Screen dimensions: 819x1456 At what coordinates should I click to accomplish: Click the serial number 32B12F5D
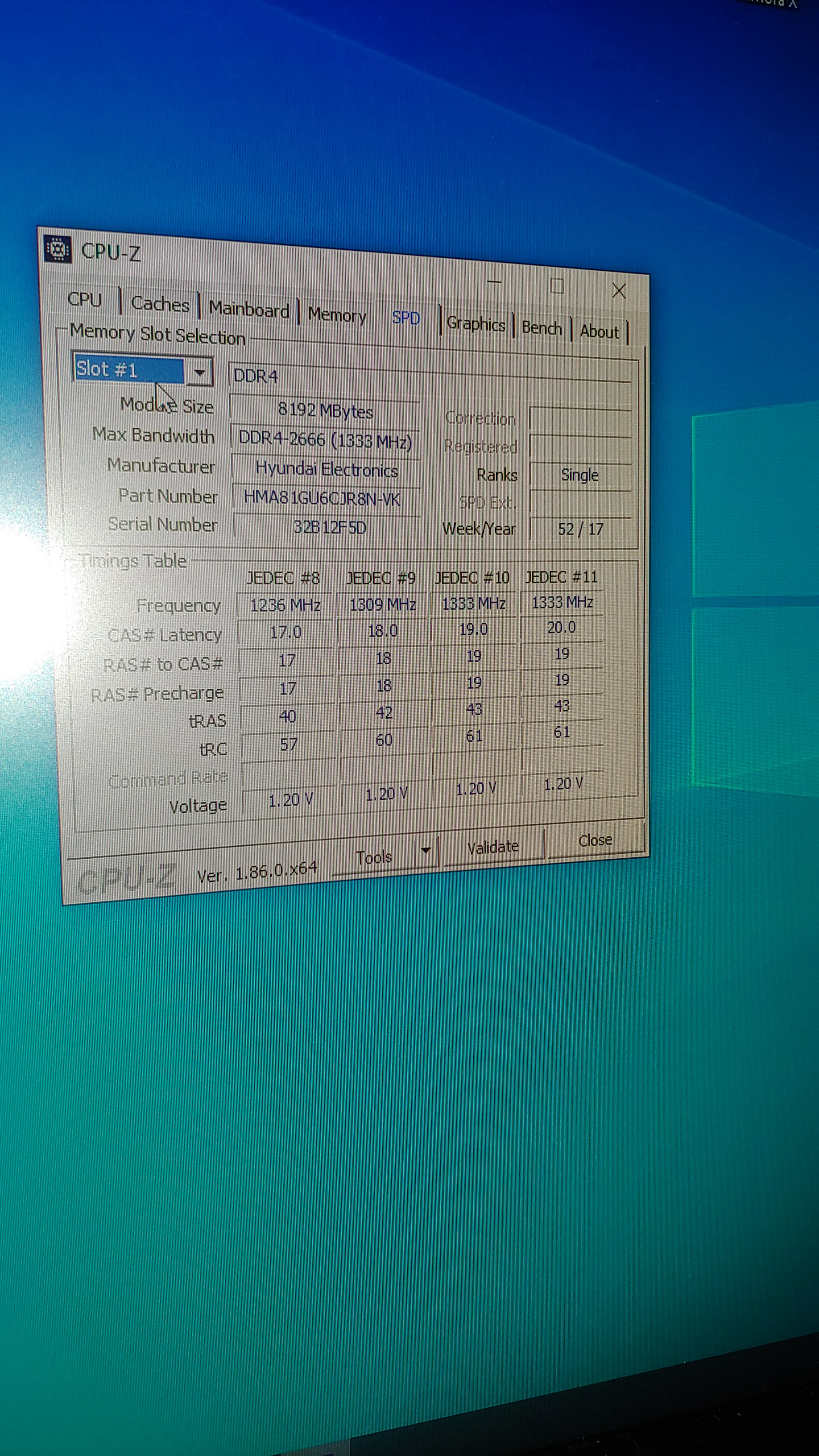pyautogui.click(x=330, y=527)
